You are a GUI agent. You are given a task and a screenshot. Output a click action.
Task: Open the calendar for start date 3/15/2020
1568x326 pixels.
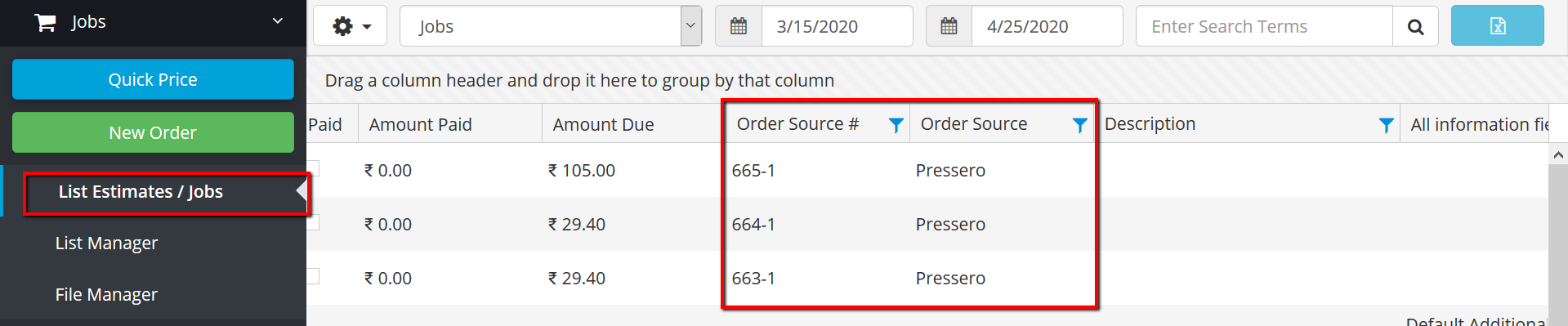pos(739,26)
